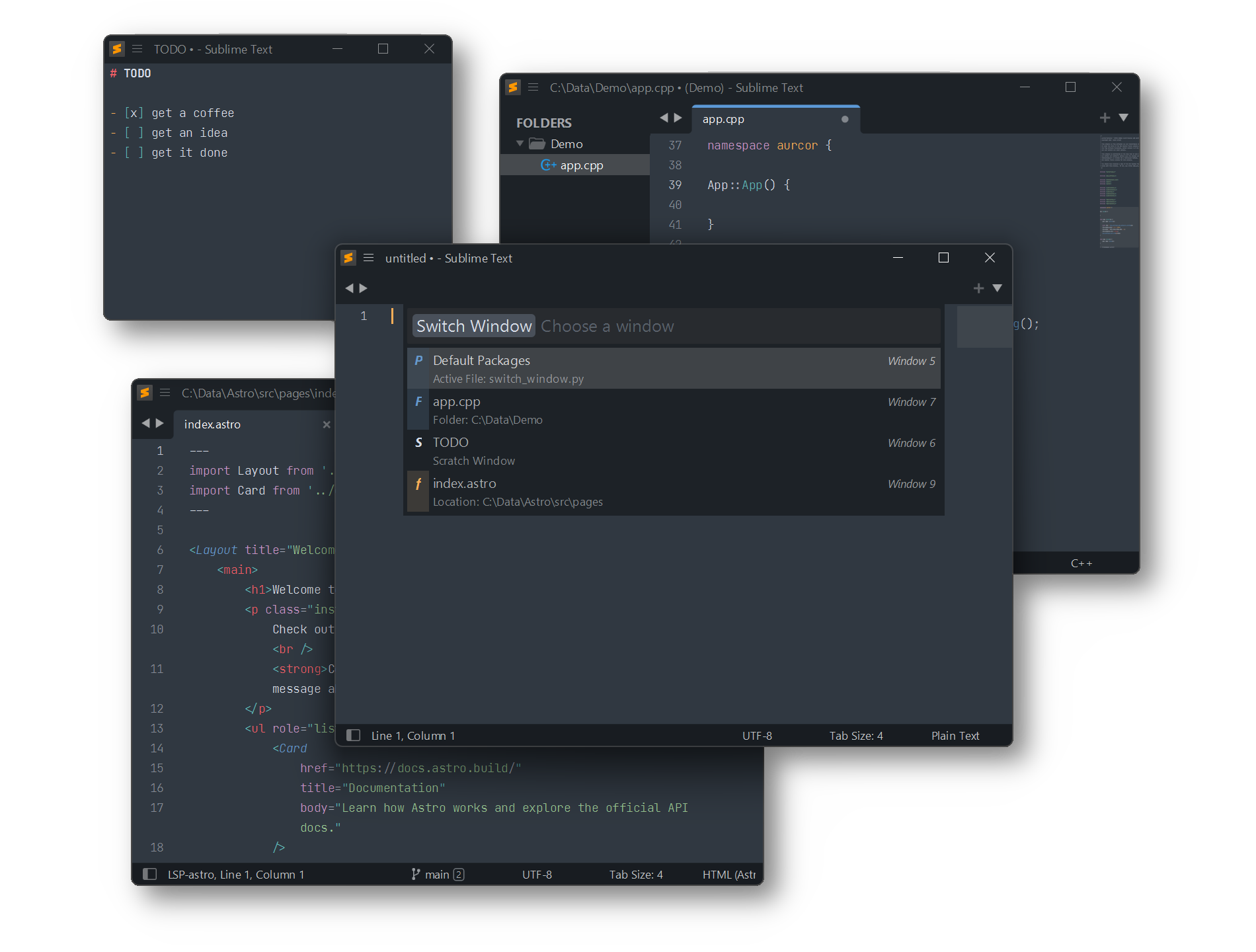
Task: Open hamburger menu in app.cpp Demo window
Action: point(533,87)
